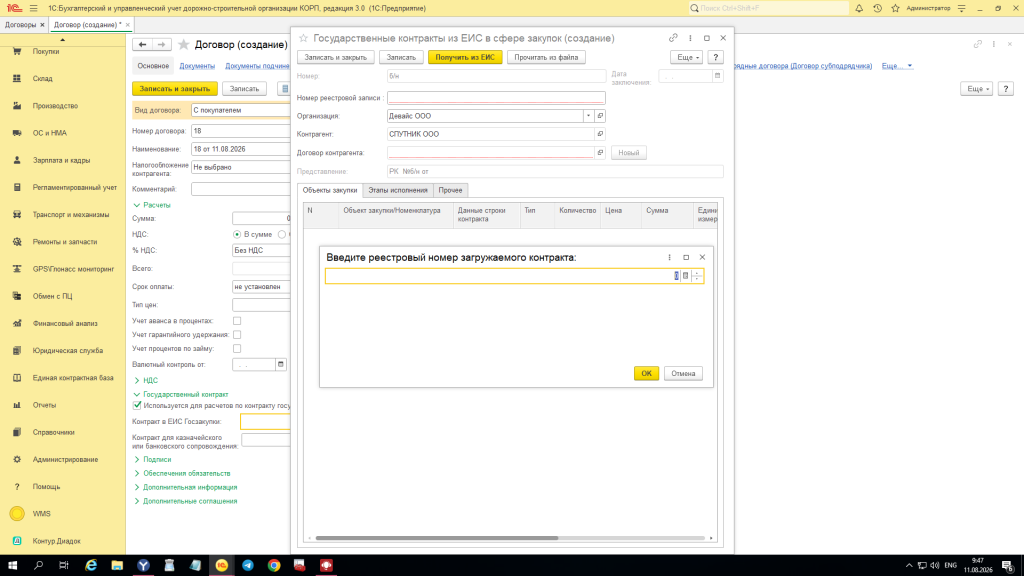
Task: Click Записать button in Договор form
Action: coord(244,89)
